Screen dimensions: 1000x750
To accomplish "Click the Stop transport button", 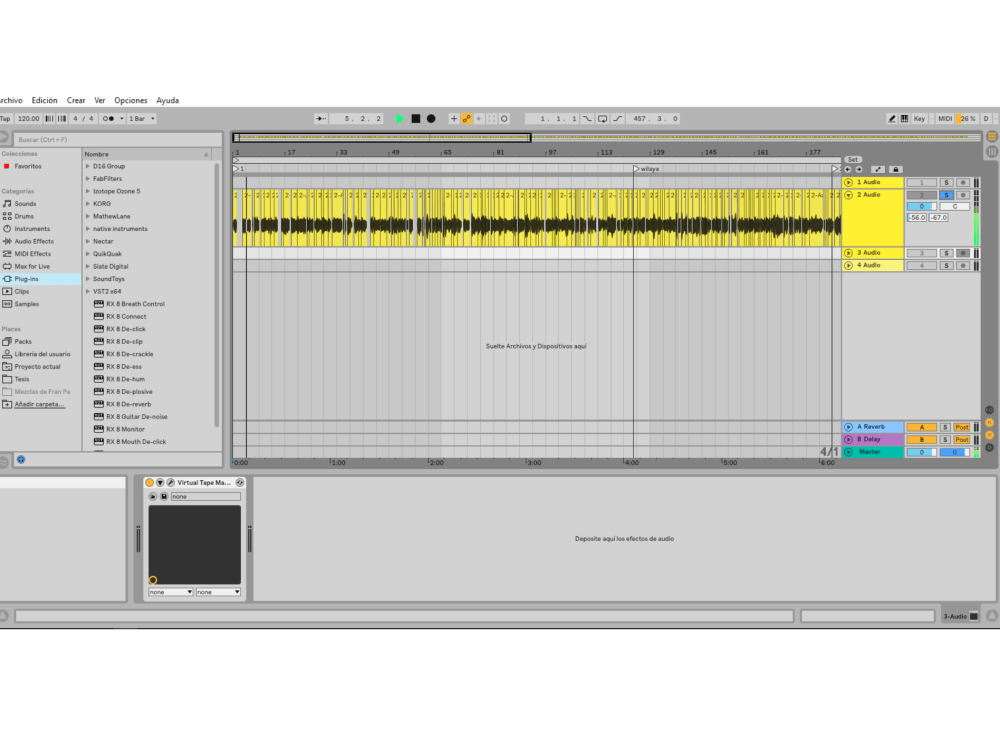I will point(416,119).
